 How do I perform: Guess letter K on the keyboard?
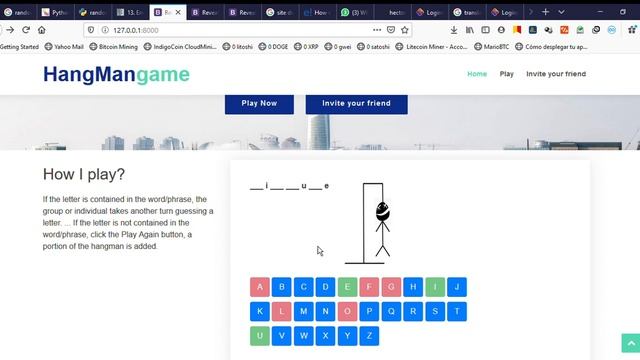(260, 311)
